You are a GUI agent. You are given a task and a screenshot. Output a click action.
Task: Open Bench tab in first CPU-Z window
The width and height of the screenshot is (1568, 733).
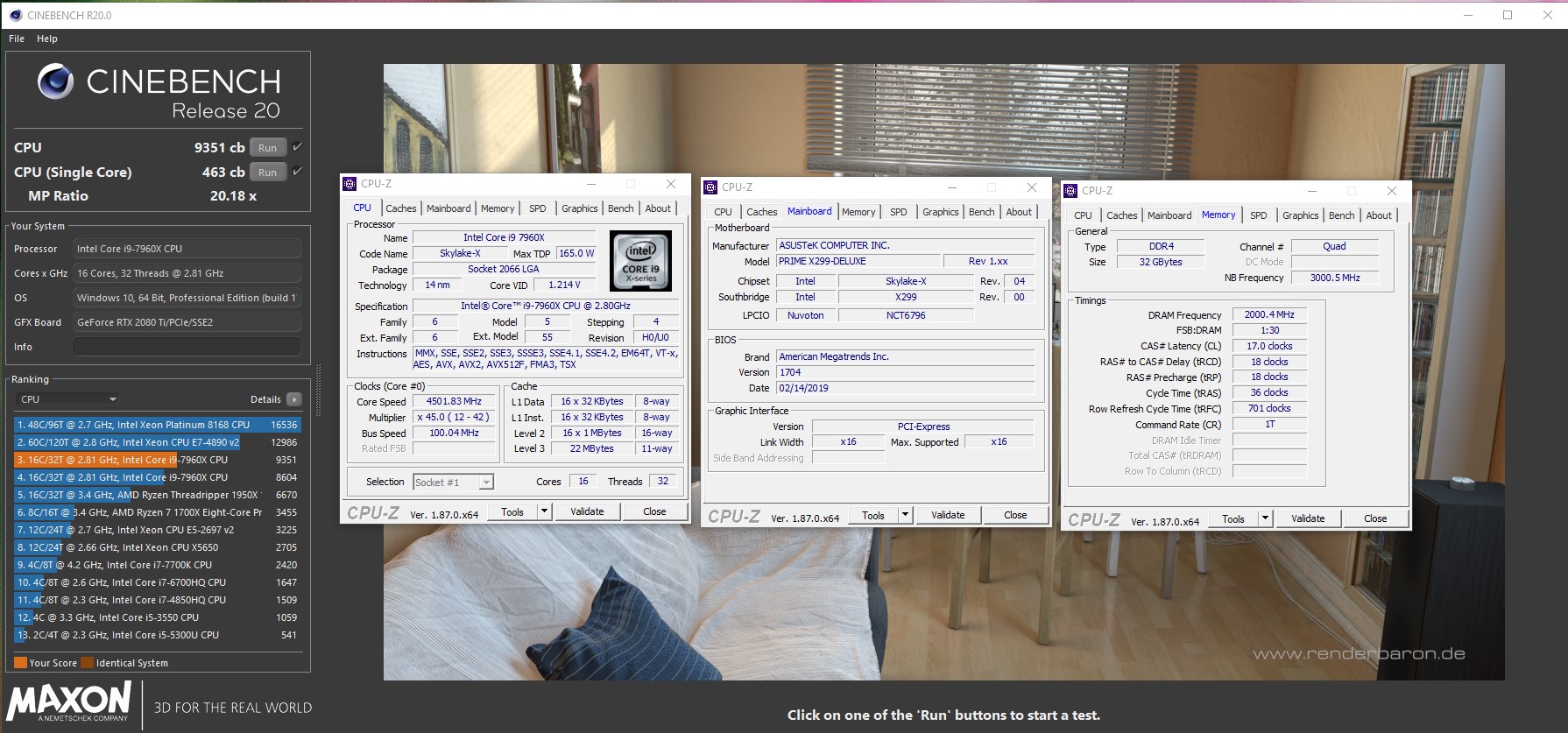pos(621,208)
